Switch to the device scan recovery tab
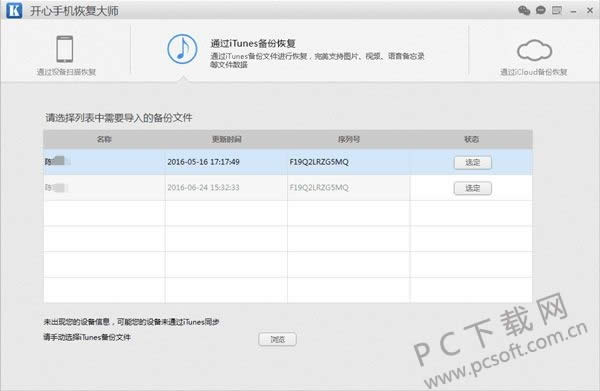The width and height of the screenshot is (600, 391). click(66, 72)
